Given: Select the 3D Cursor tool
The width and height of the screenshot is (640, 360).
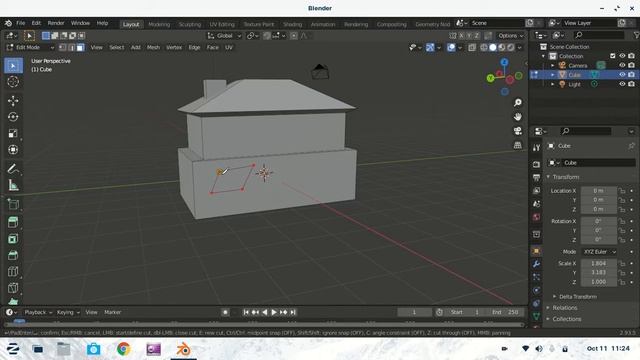Looking at the screenshot, I should click(13, 82).
